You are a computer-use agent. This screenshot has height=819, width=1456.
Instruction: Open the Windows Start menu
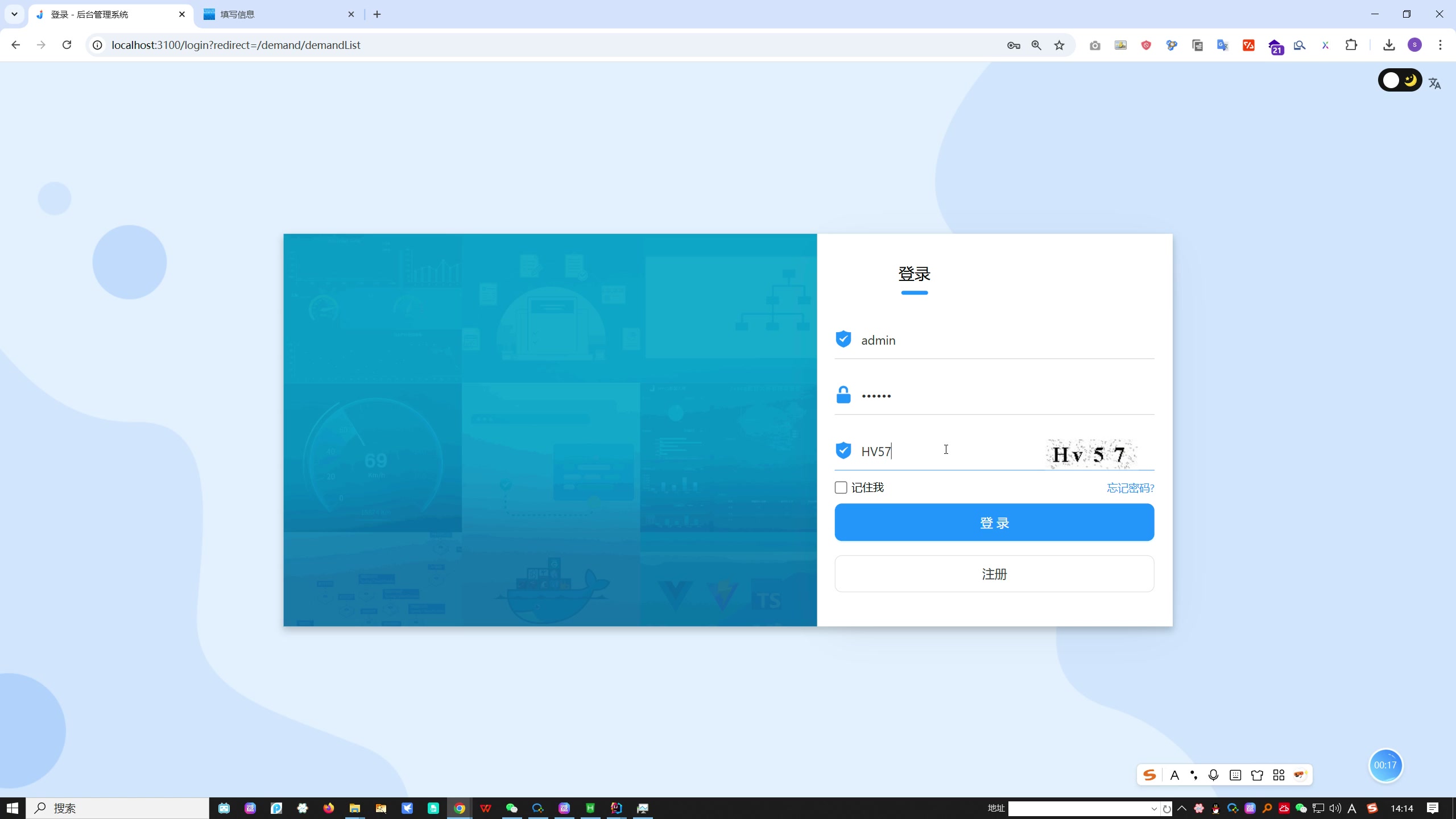click(x=13, y=808)
